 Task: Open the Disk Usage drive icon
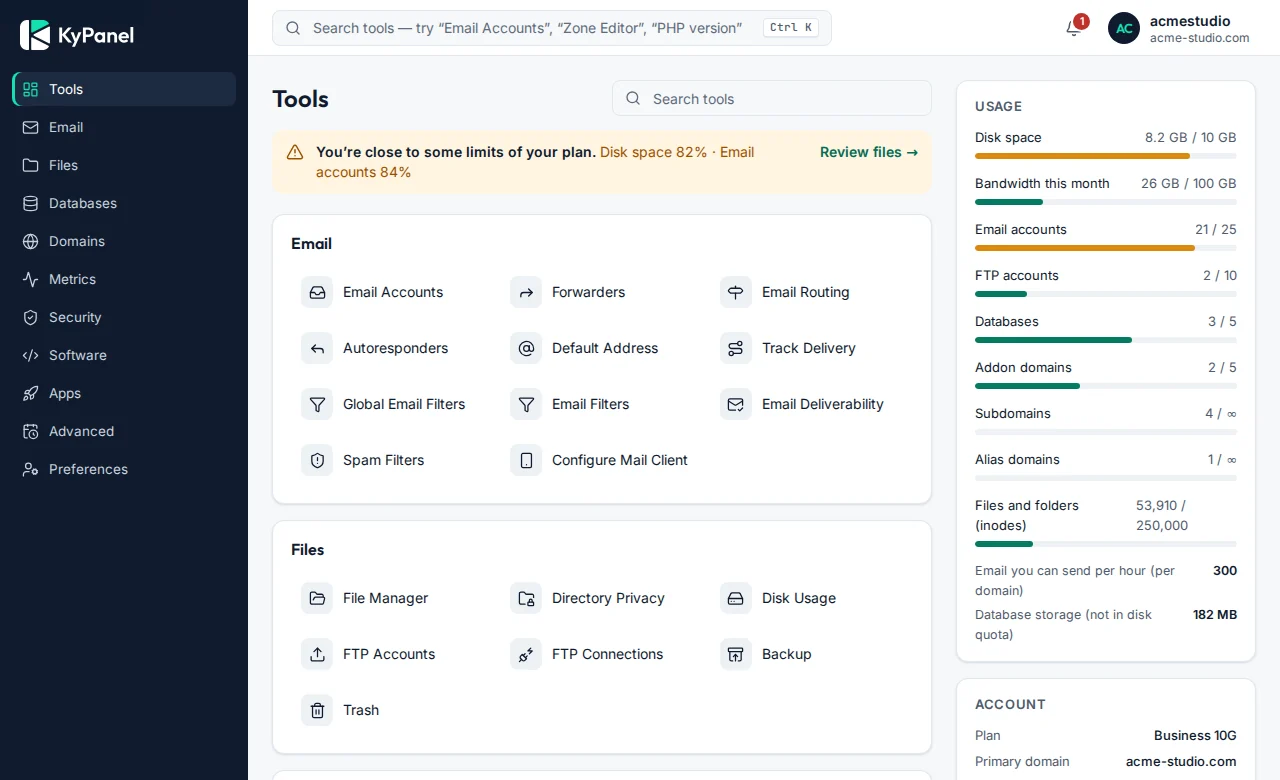tap(736, 598)
